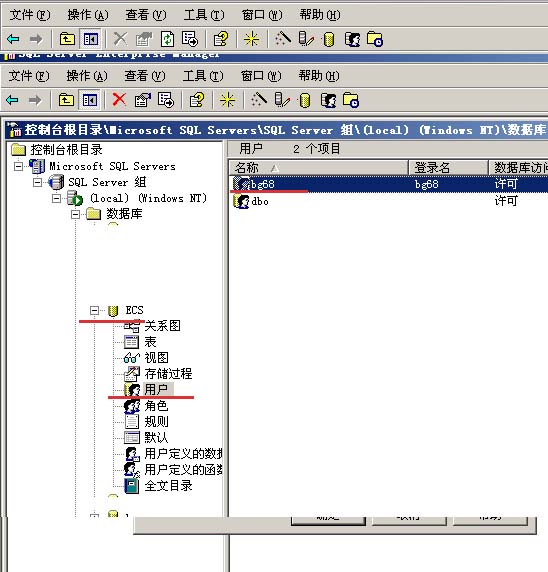The image size is (548, 572).
Task: Select the (local) (Windows NT) server
Action: tap(148, 198)
